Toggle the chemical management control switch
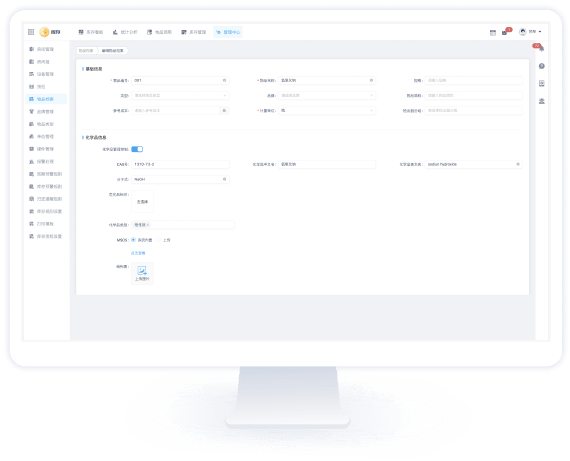 (137, 149)
